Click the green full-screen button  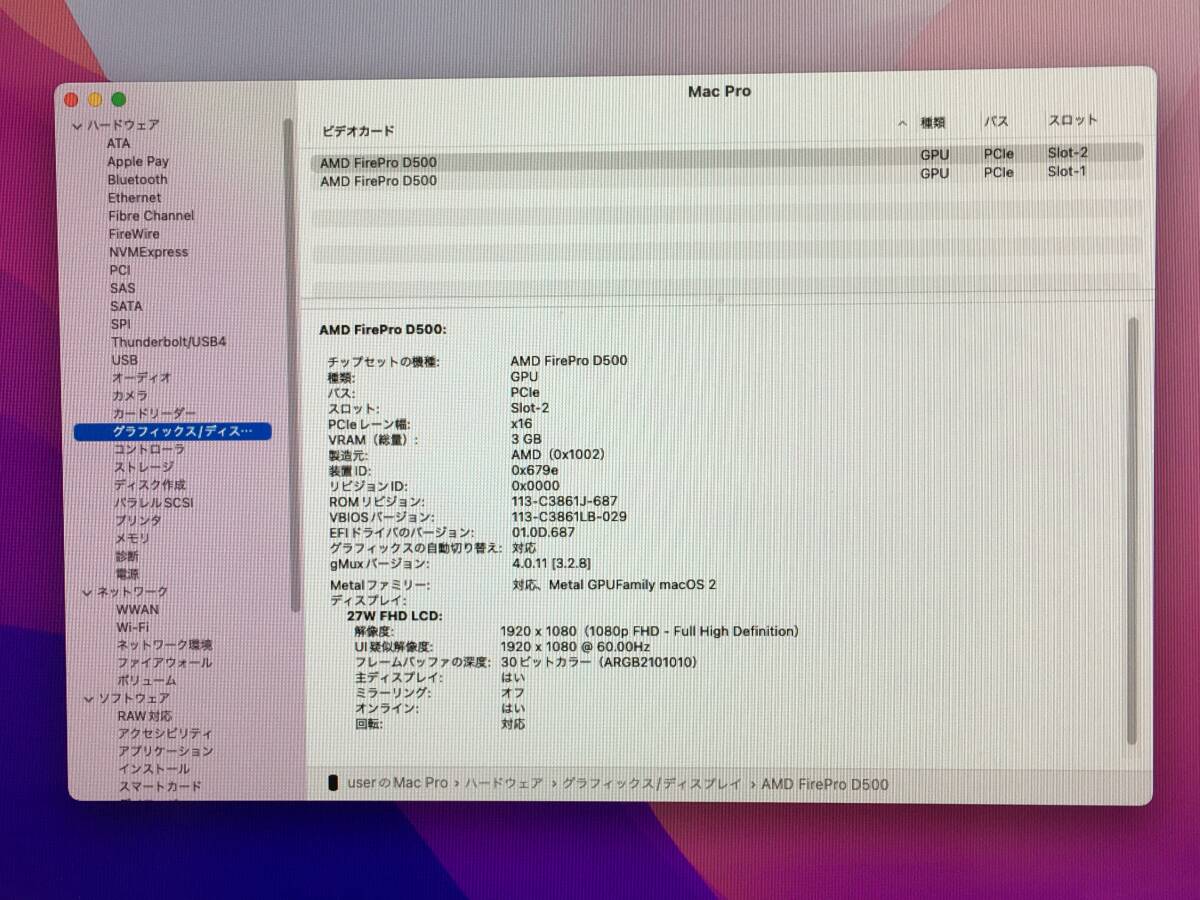point(119,99)
